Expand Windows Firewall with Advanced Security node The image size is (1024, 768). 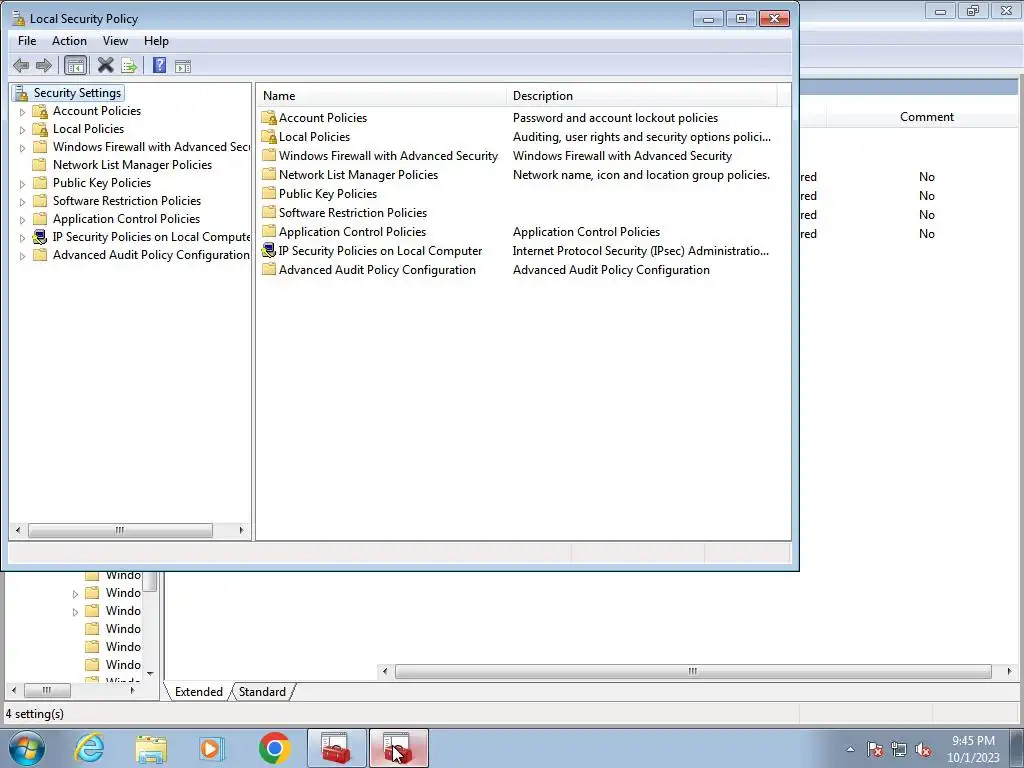[22, 148]
